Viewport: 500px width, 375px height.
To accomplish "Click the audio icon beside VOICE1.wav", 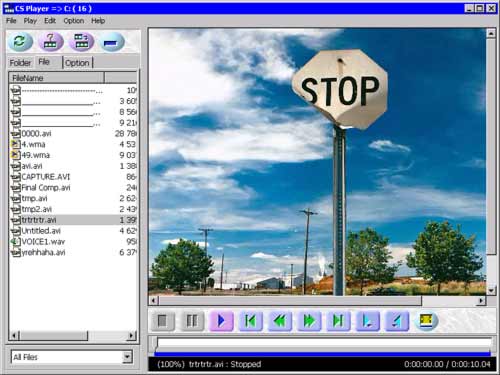I will (x=16, y=242).
